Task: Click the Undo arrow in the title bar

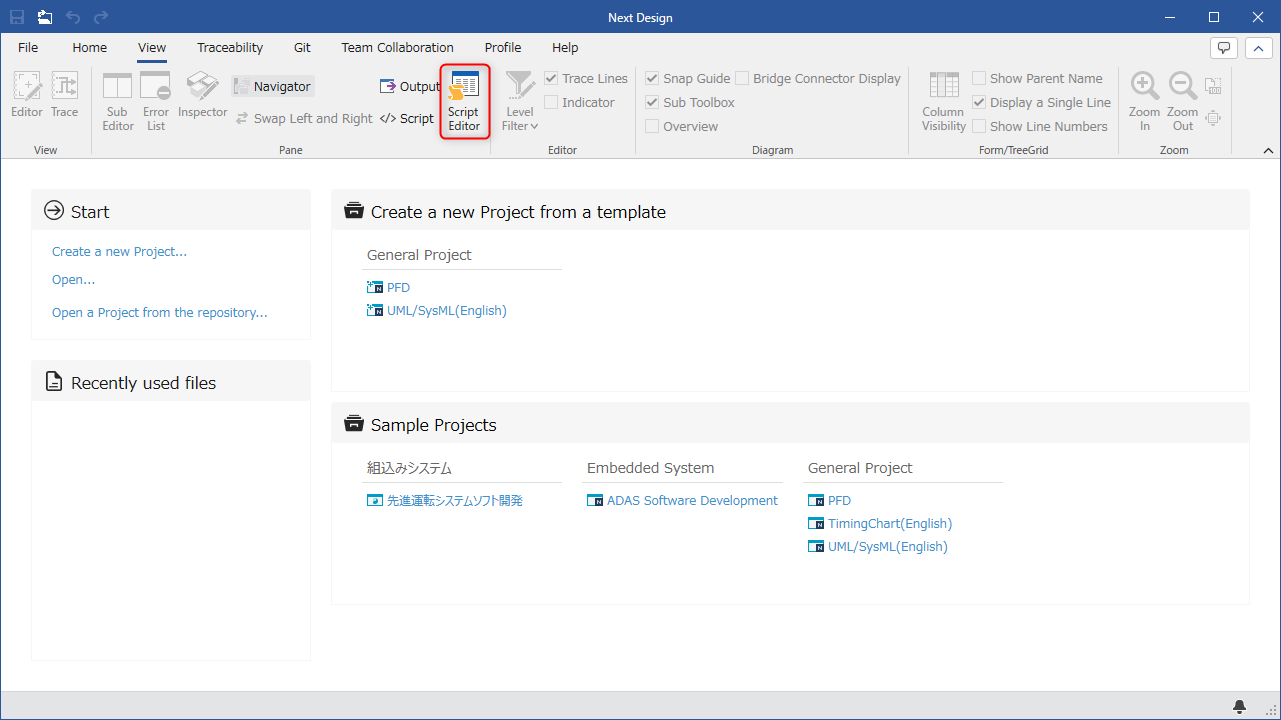Action: 73,17
